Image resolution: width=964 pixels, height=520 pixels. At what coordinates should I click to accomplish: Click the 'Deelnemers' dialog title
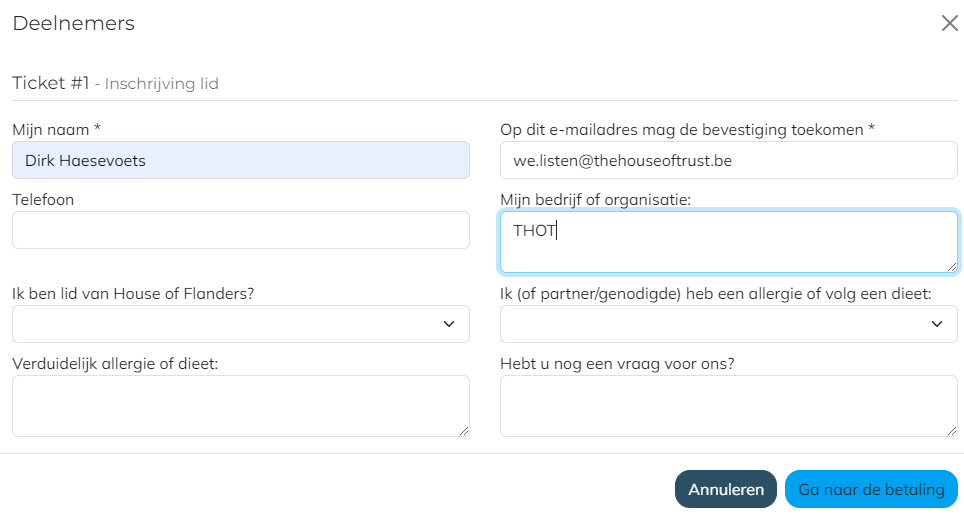click(x=73, y=23)
